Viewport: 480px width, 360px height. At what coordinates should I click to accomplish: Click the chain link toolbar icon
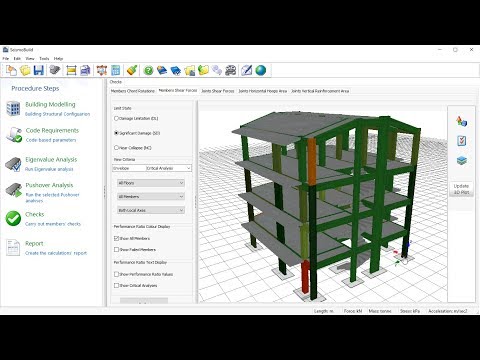217,70
